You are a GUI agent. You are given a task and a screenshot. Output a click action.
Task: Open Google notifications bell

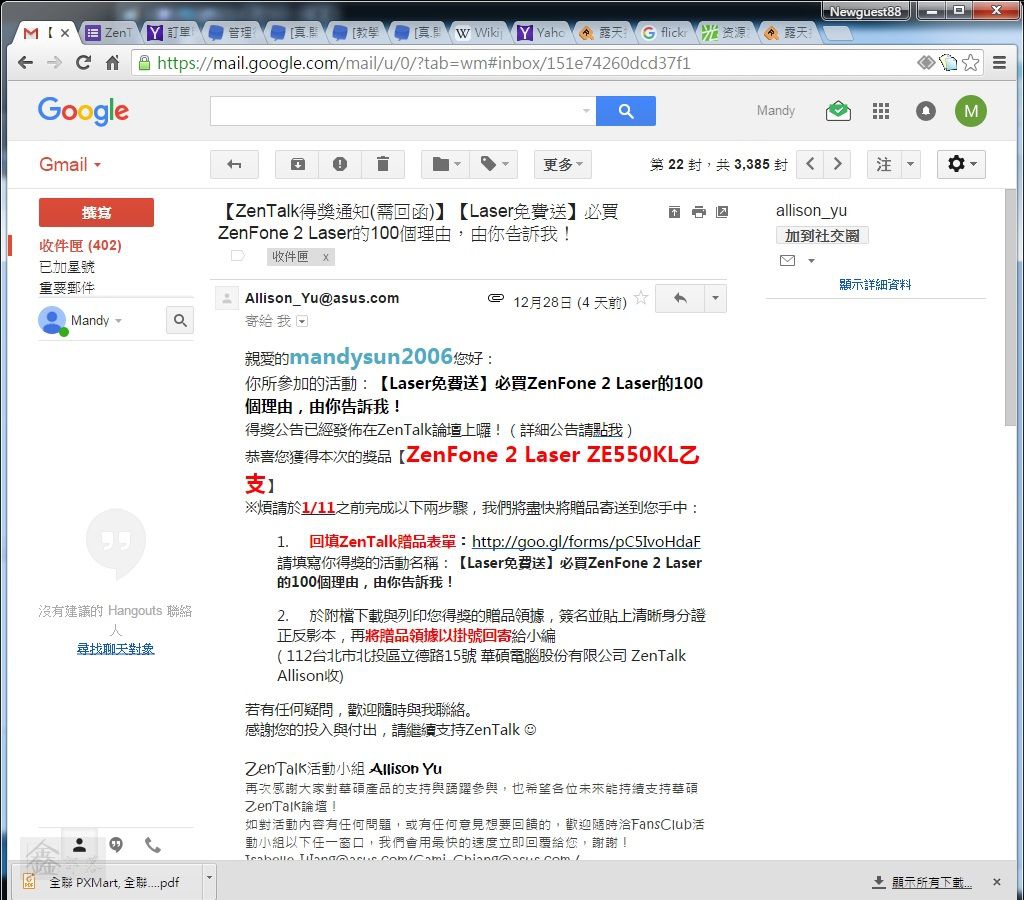(x=925, y=111)
